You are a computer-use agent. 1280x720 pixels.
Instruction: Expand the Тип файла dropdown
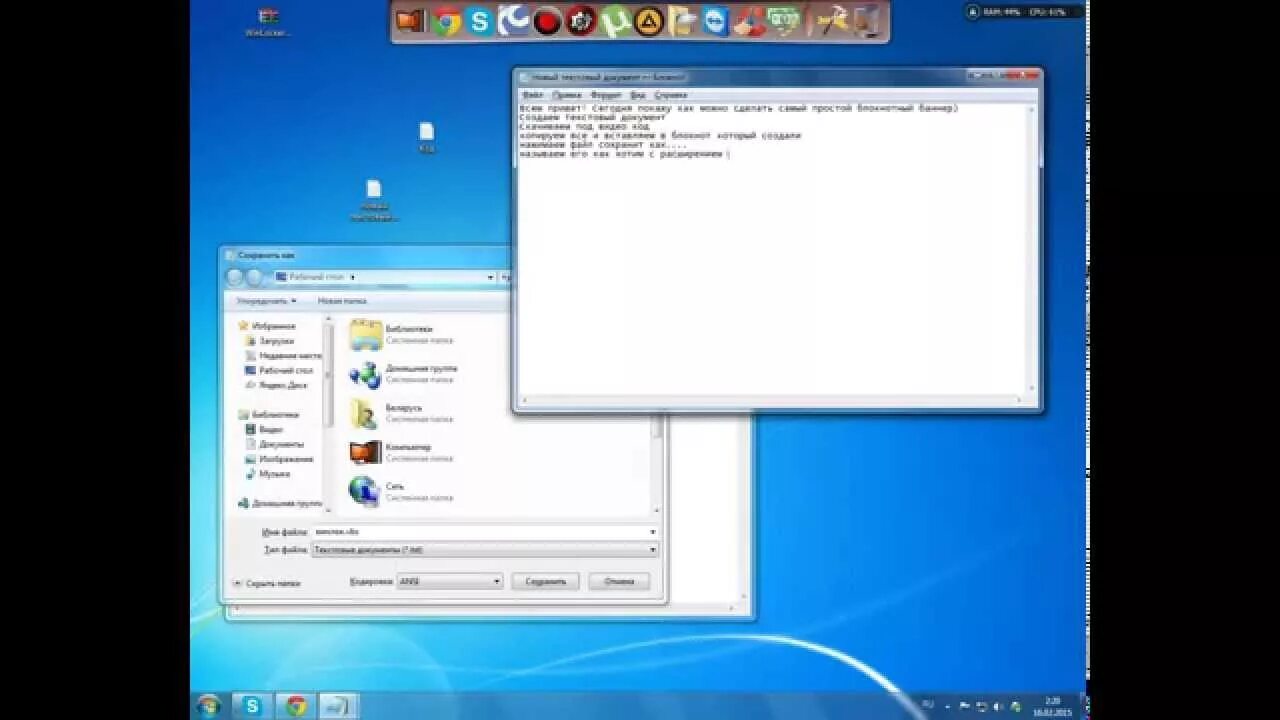pyautogui.click(x=653, y=550)
